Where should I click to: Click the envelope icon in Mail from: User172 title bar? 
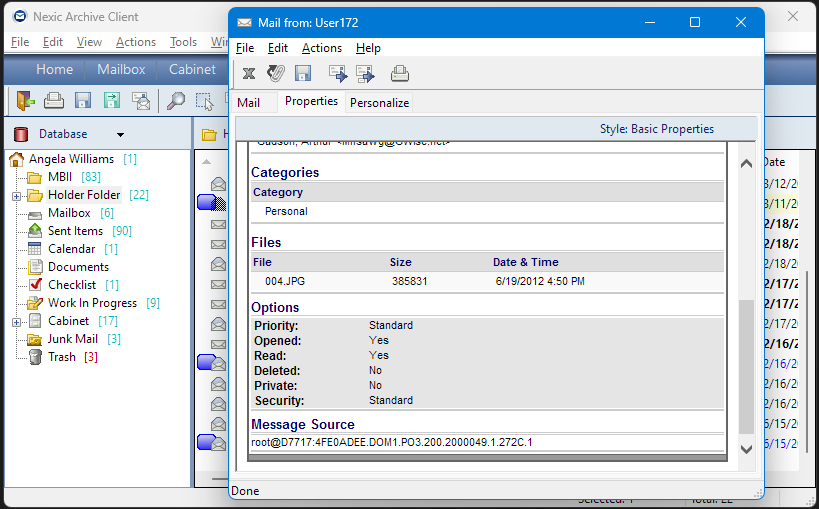coord(244,22)
